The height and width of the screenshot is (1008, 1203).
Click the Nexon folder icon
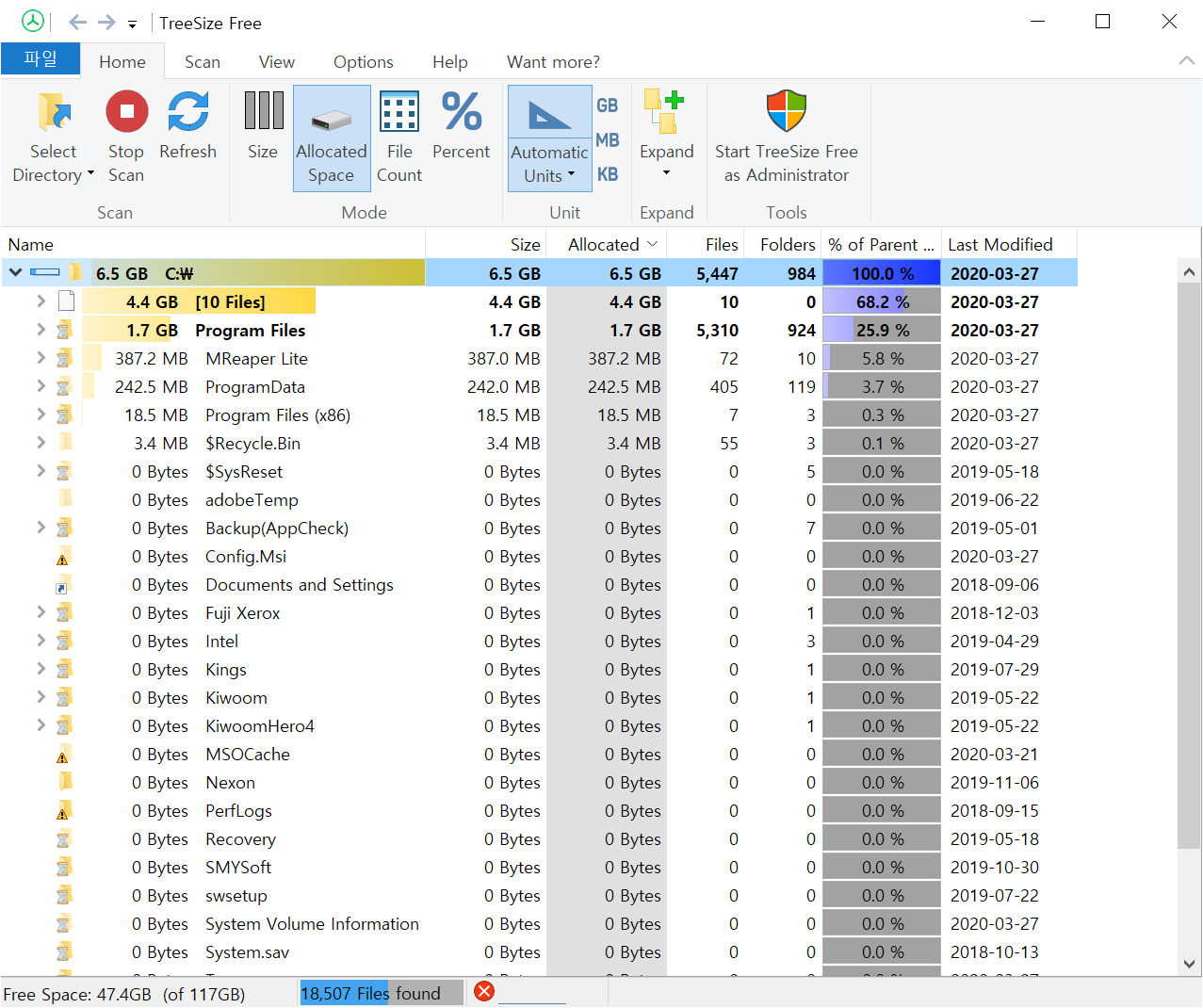tap(65, 782)
